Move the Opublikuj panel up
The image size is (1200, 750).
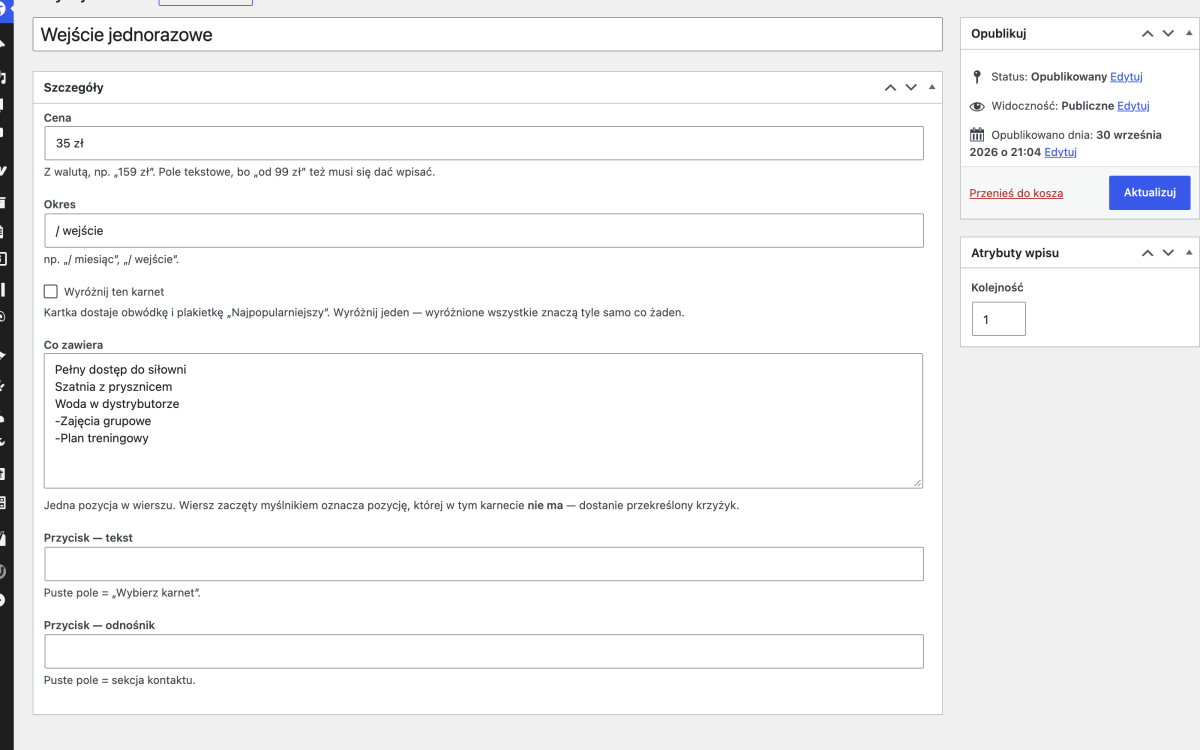tap(1148, 33)
